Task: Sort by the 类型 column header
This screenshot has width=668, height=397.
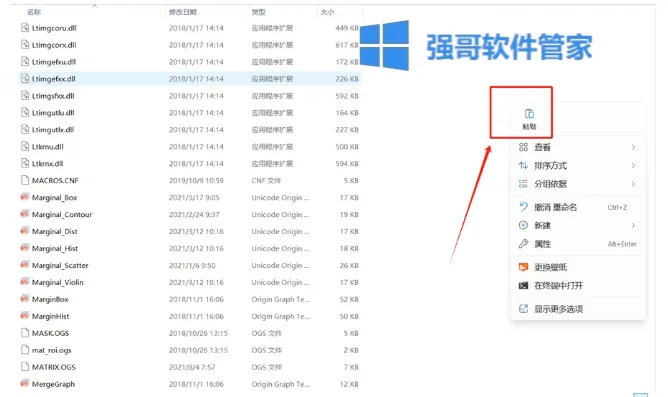Action: pos(259,12)
